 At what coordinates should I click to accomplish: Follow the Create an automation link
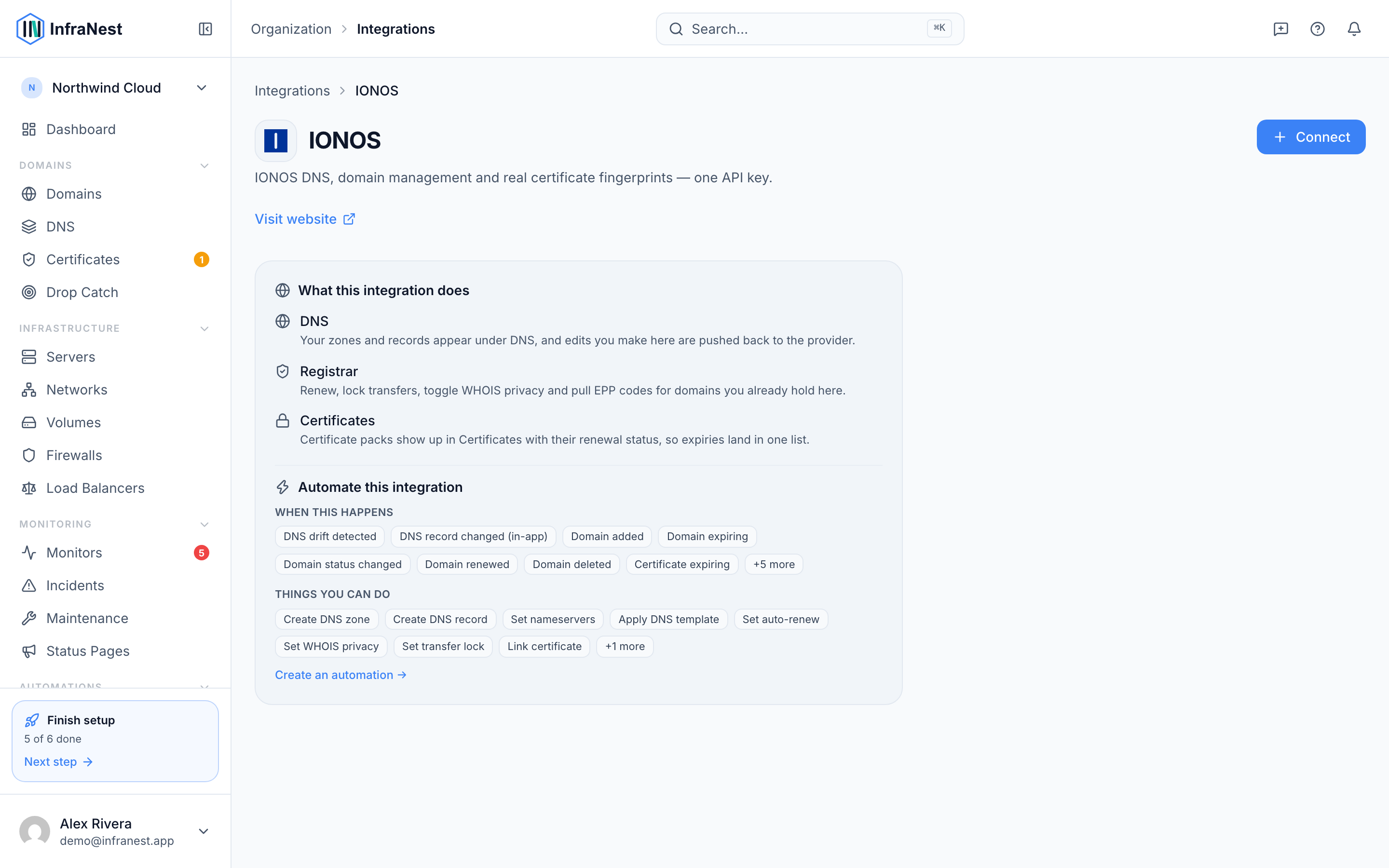click(x=341, y=675)
